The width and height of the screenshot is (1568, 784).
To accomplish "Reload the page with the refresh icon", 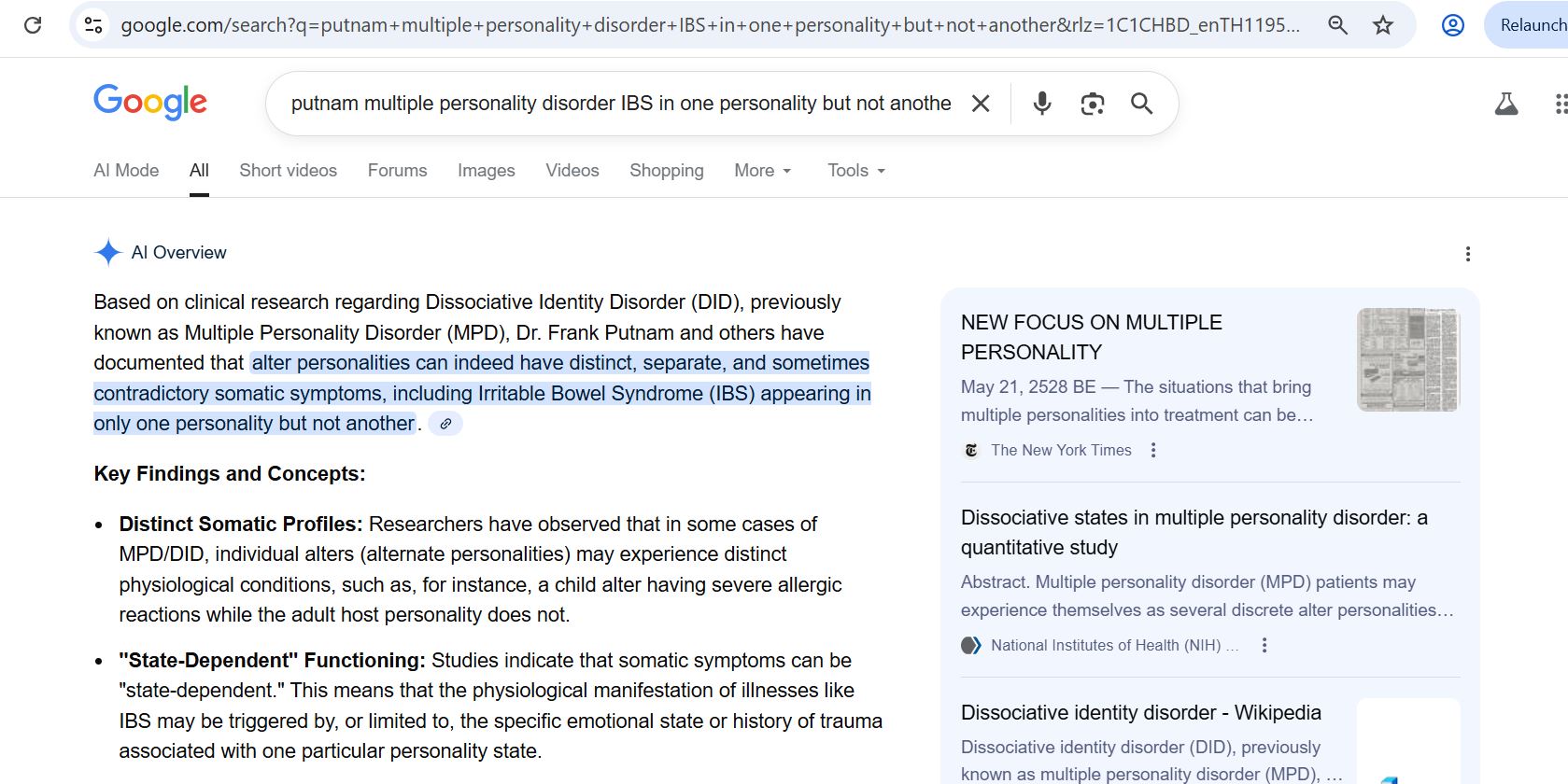I will pyautogui.click(x=33, y=25).
